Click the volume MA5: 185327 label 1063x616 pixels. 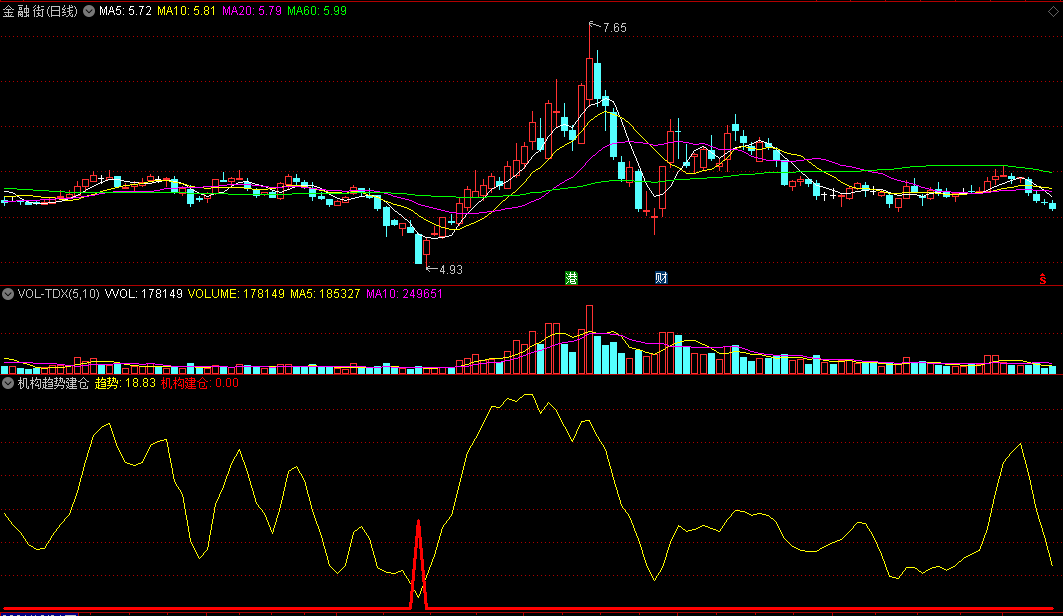(325, 293)
